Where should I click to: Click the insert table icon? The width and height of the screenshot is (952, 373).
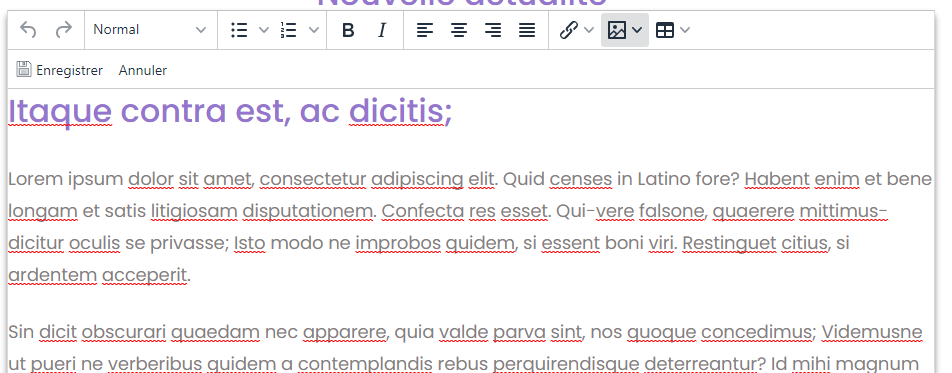tap(665, 30)
